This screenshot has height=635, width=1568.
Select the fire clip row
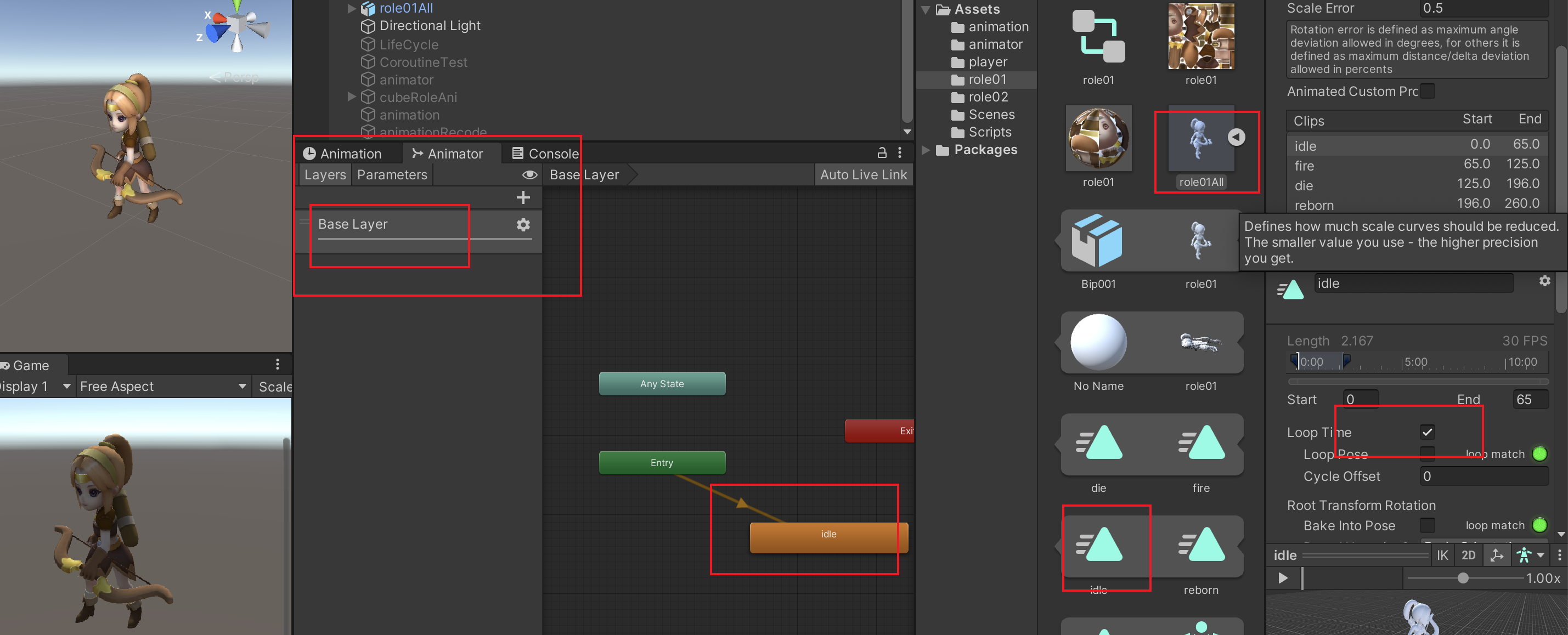tap(1417, 166)
